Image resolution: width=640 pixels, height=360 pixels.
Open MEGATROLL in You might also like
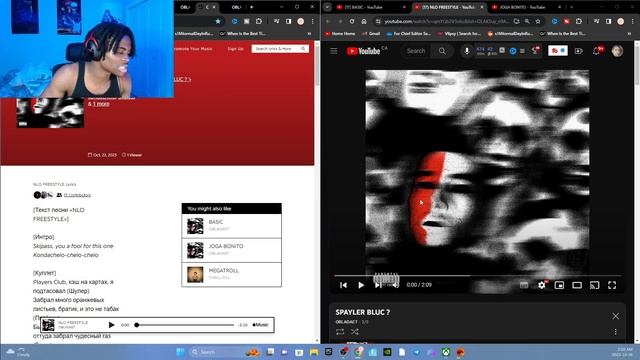(x=231, y=274)
